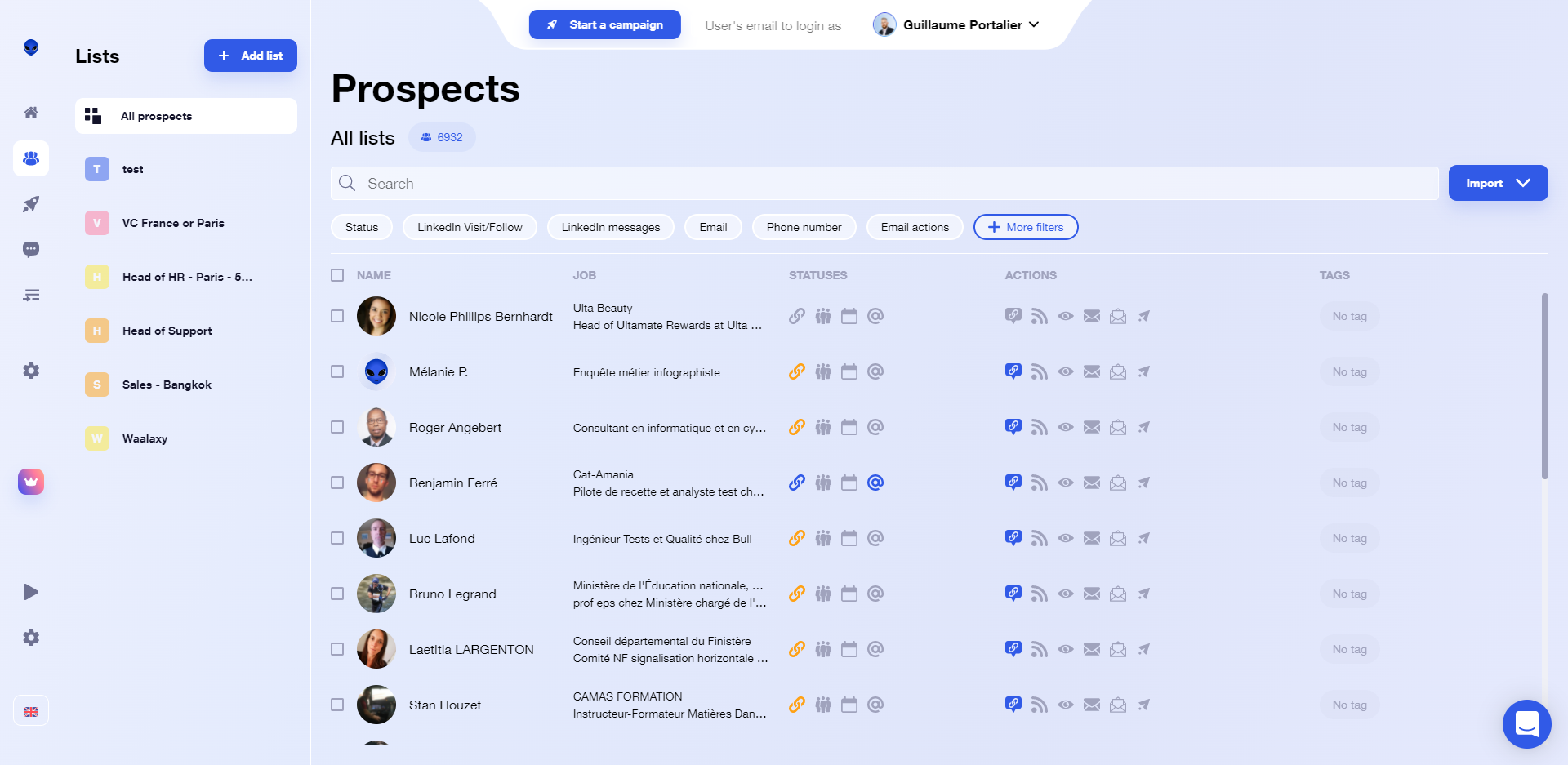Click the Add list button
The image size is (1568, 765).
(x=251, y=56)
